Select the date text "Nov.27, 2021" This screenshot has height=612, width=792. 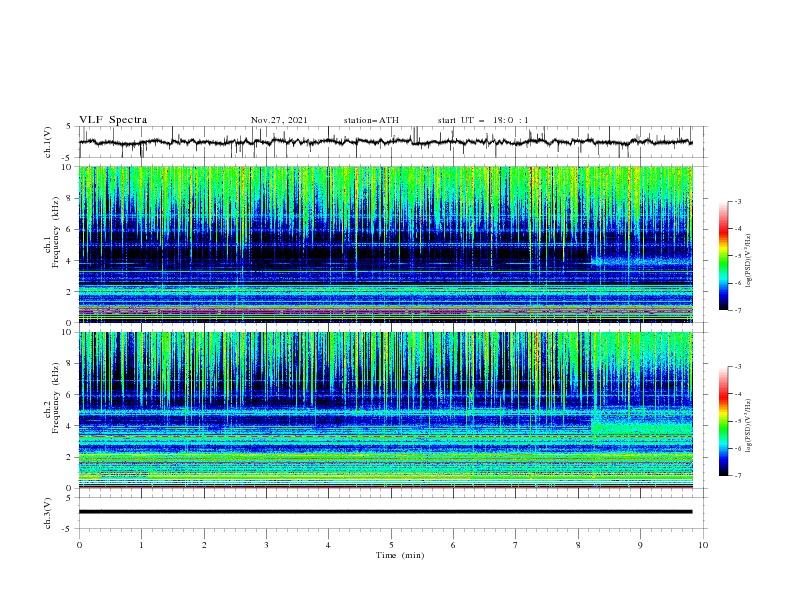click(279, 120)
